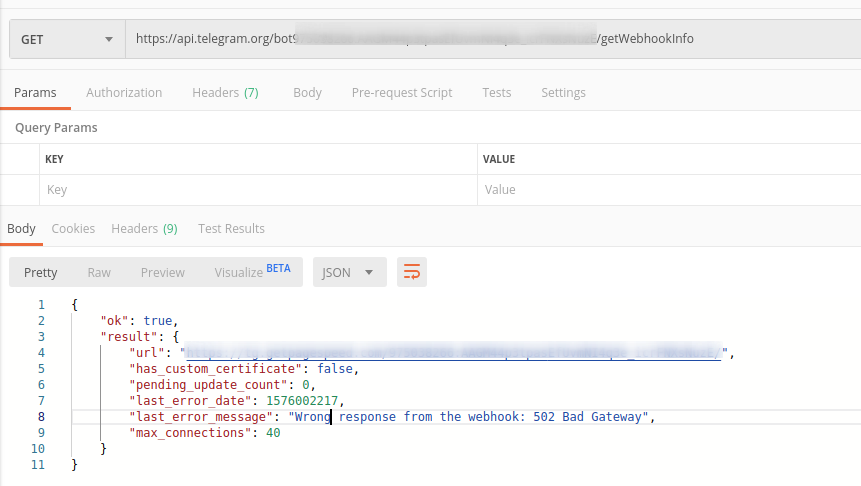This screenshot has width=861, height=486.
Task: Switch to the Params request tab
Action: [x=35, y=92]
